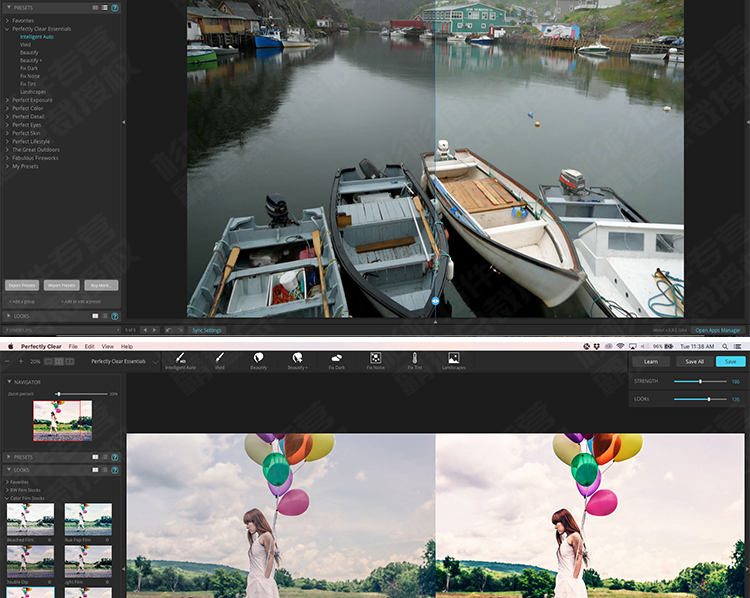The image size is (750, 598).
Task: Collapse the Navigator panel
Action: (9, 382)
